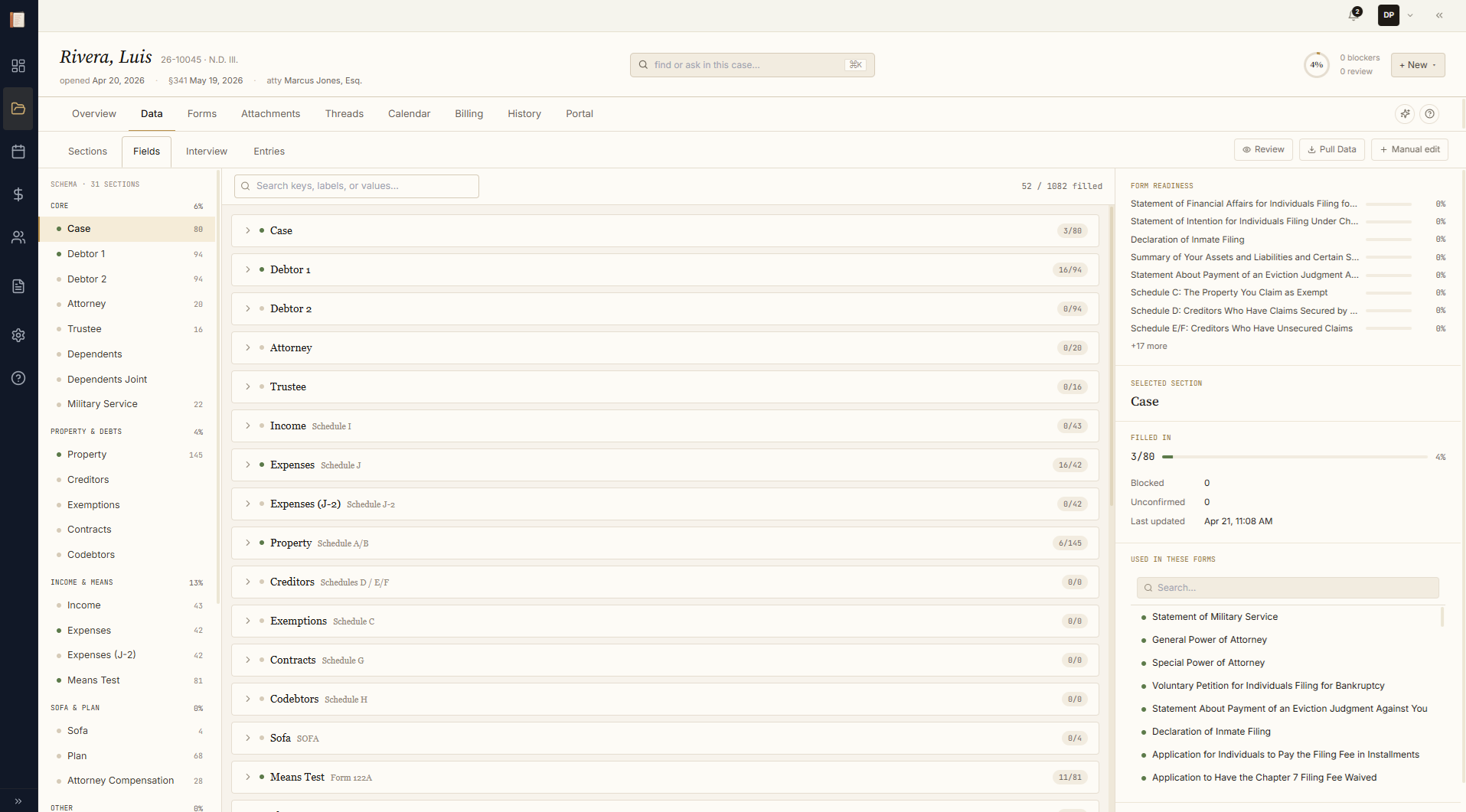Select Military Service in the sections list
The image size is (1466, 812).
pos(103,403)
